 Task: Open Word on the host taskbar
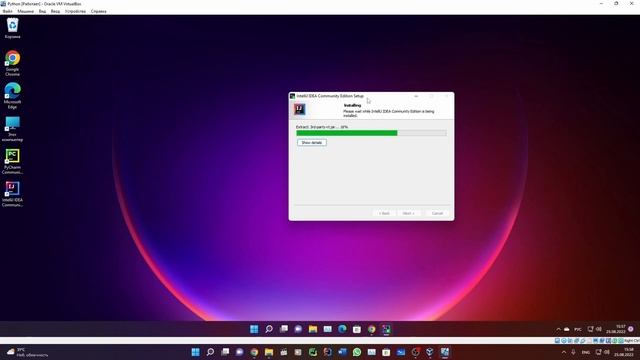click(342, 352)
